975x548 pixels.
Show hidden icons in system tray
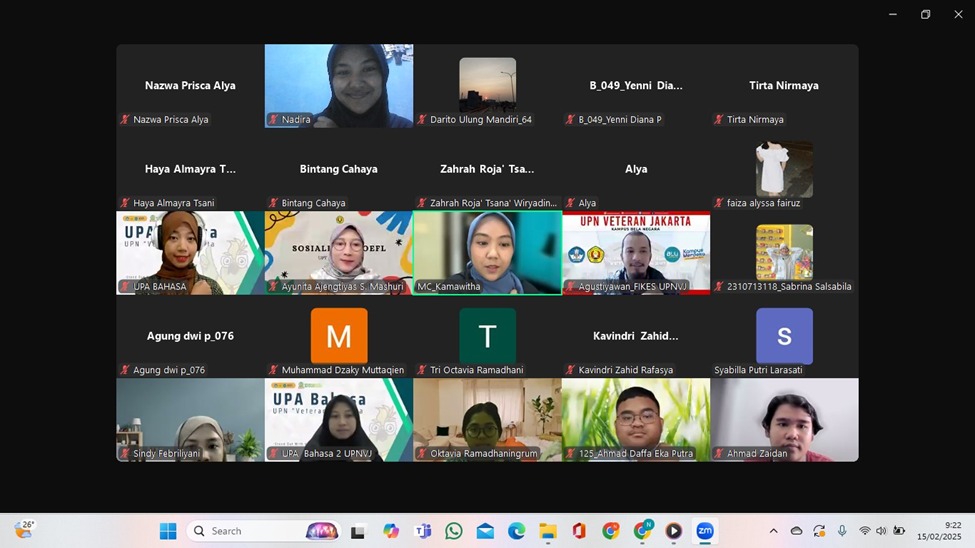click(x=773, y=531)
